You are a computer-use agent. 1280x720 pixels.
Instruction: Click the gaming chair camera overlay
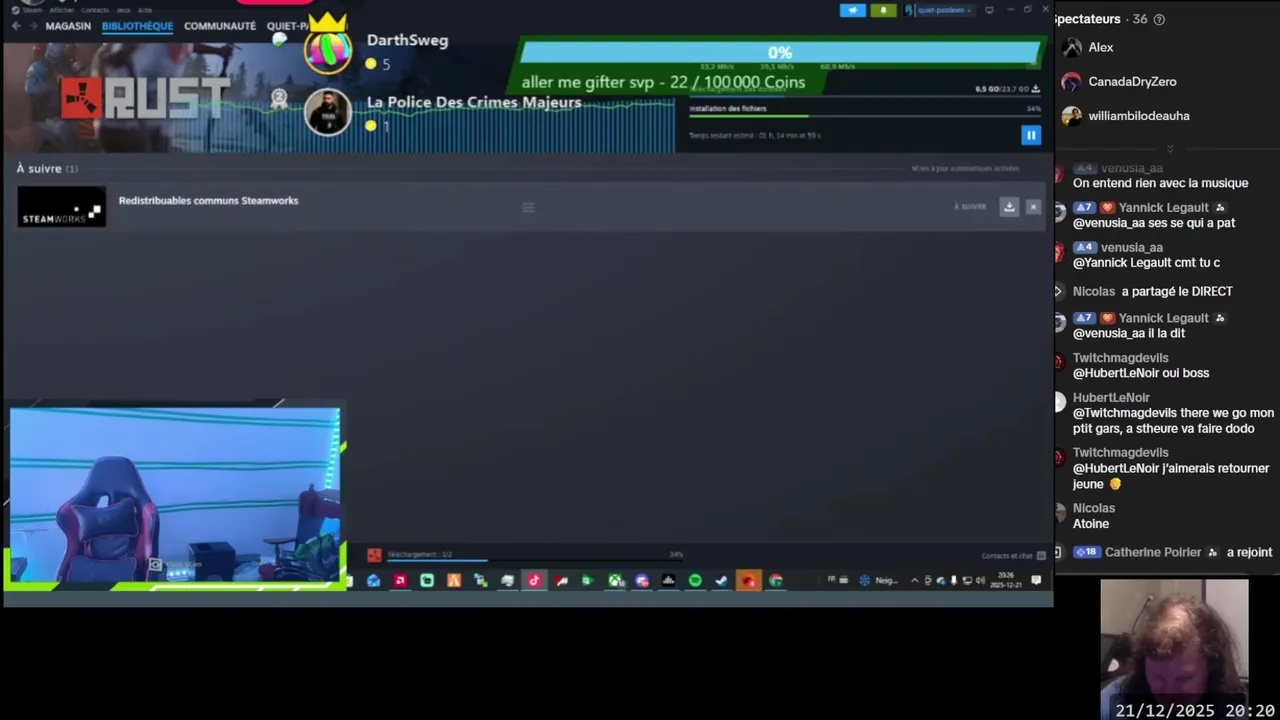175,495
